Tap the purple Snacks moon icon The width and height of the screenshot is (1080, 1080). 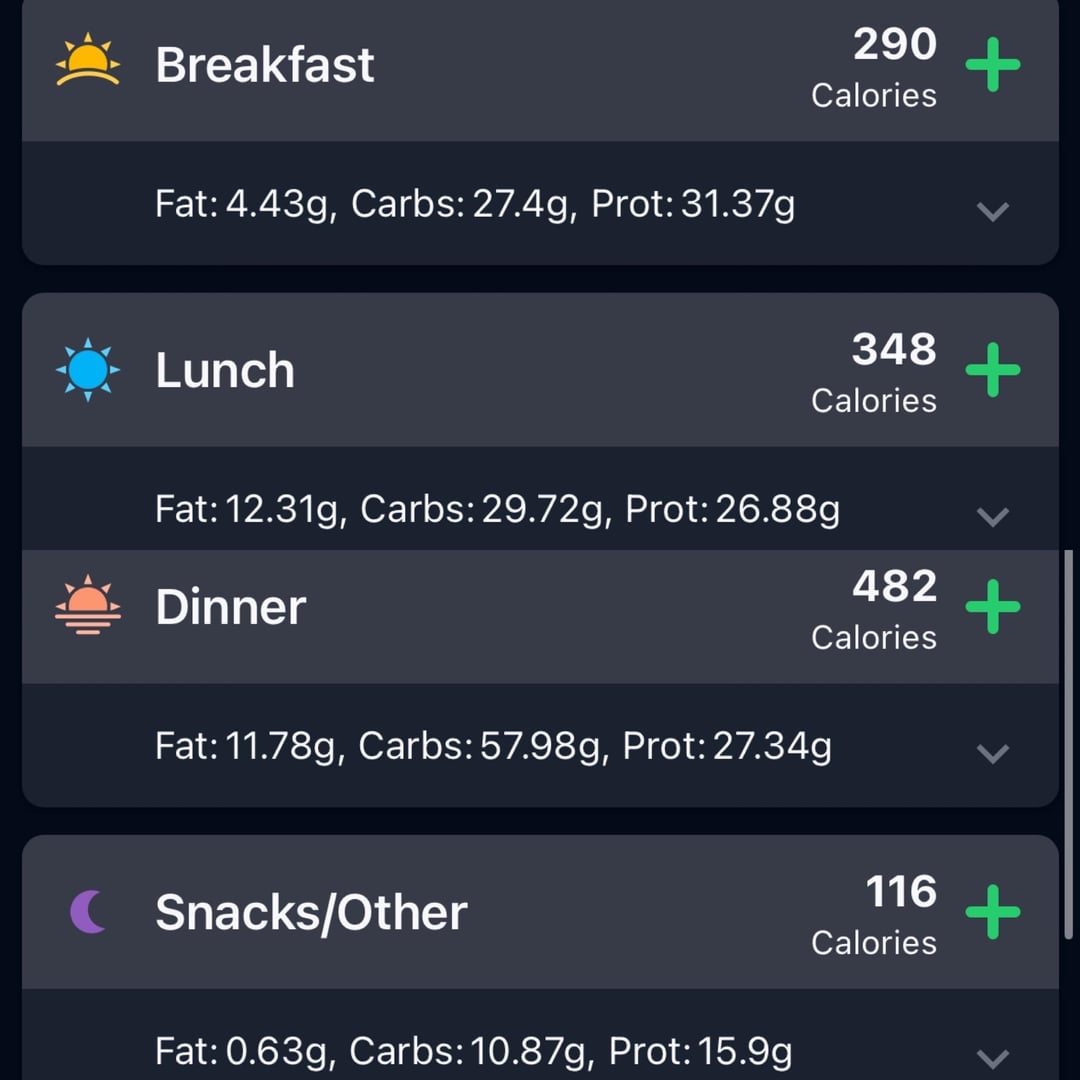point(88,911)
